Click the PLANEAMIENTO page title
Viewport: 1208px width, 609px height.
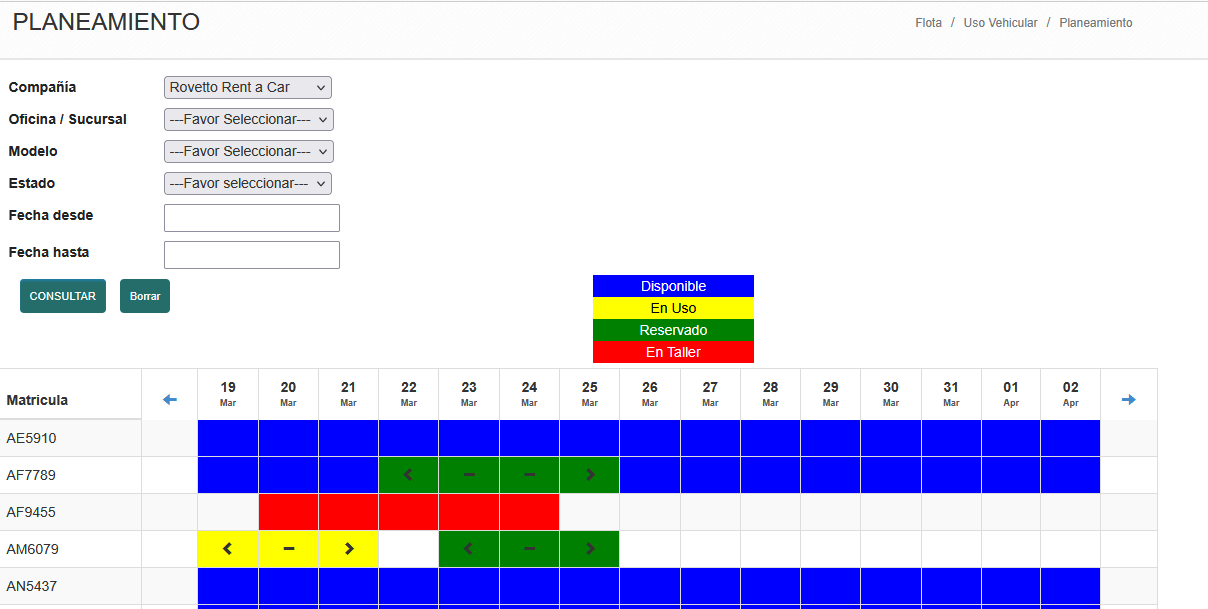click(x=106, y=22)
